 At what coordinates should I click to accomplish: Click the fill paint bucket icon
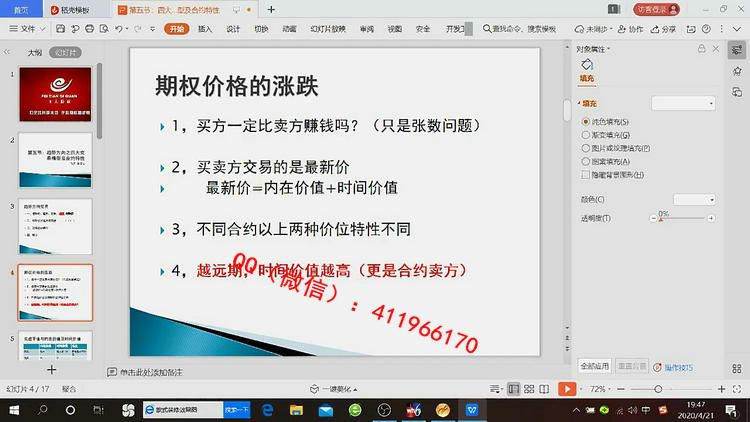pos(587,65)
